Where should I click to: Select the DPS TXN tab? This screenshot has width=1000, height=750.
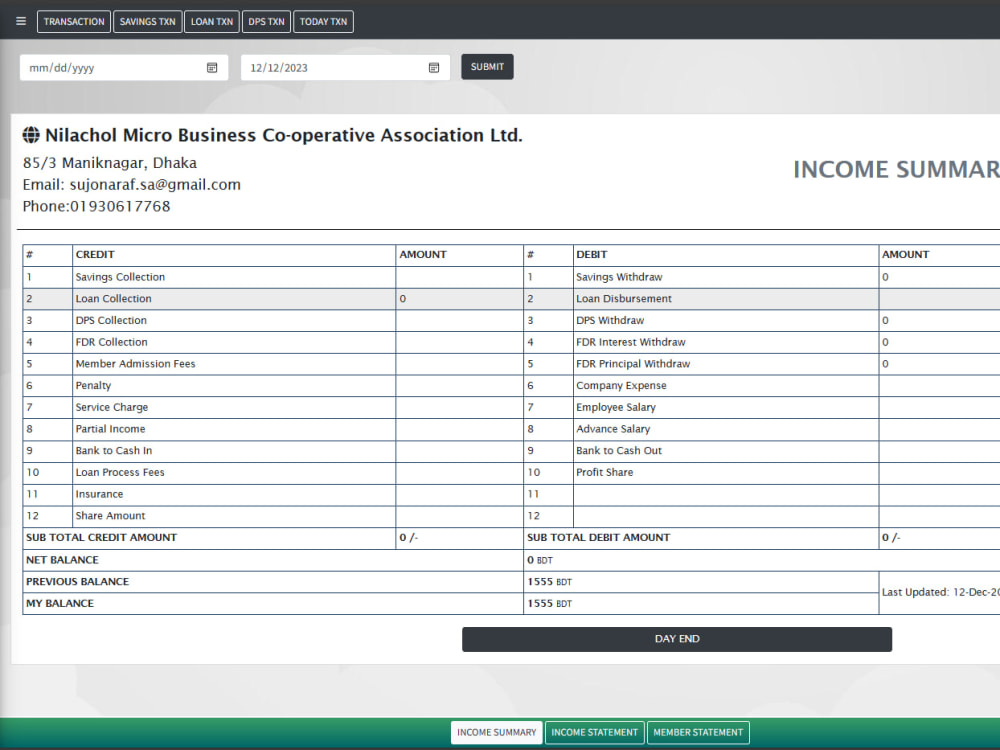click(x=266, y=22)
